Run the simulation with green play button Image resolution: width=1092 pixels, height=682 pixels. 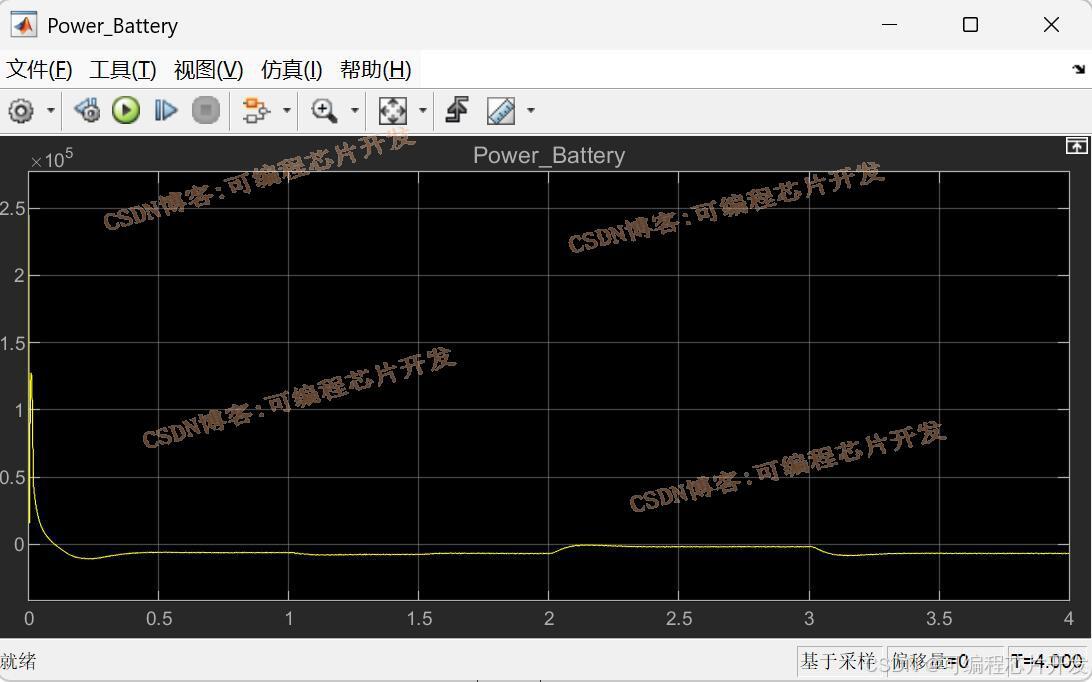point(126,110)
